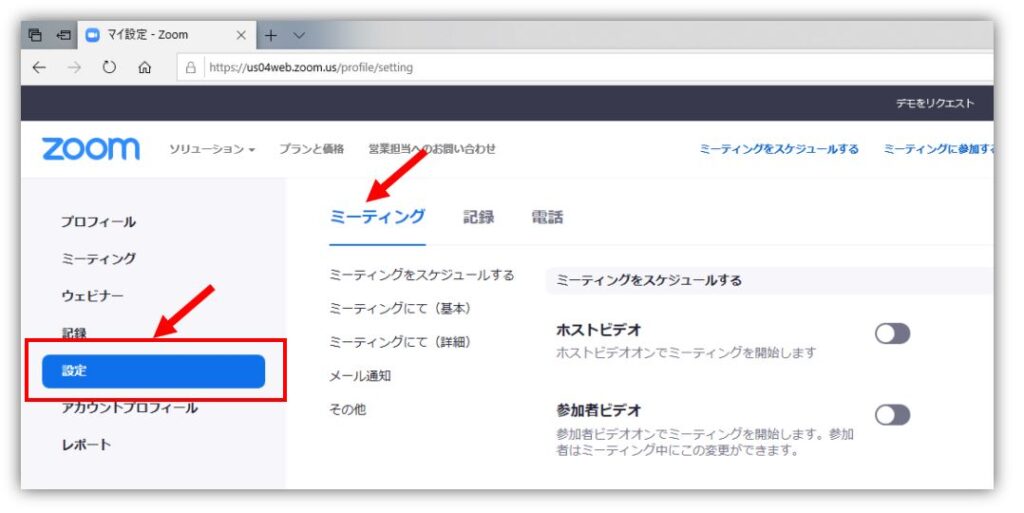Image resolution: width=1024 pixels, height=513 pixels.
Task: Click the browser back arrow
Action: pos(39,67)
